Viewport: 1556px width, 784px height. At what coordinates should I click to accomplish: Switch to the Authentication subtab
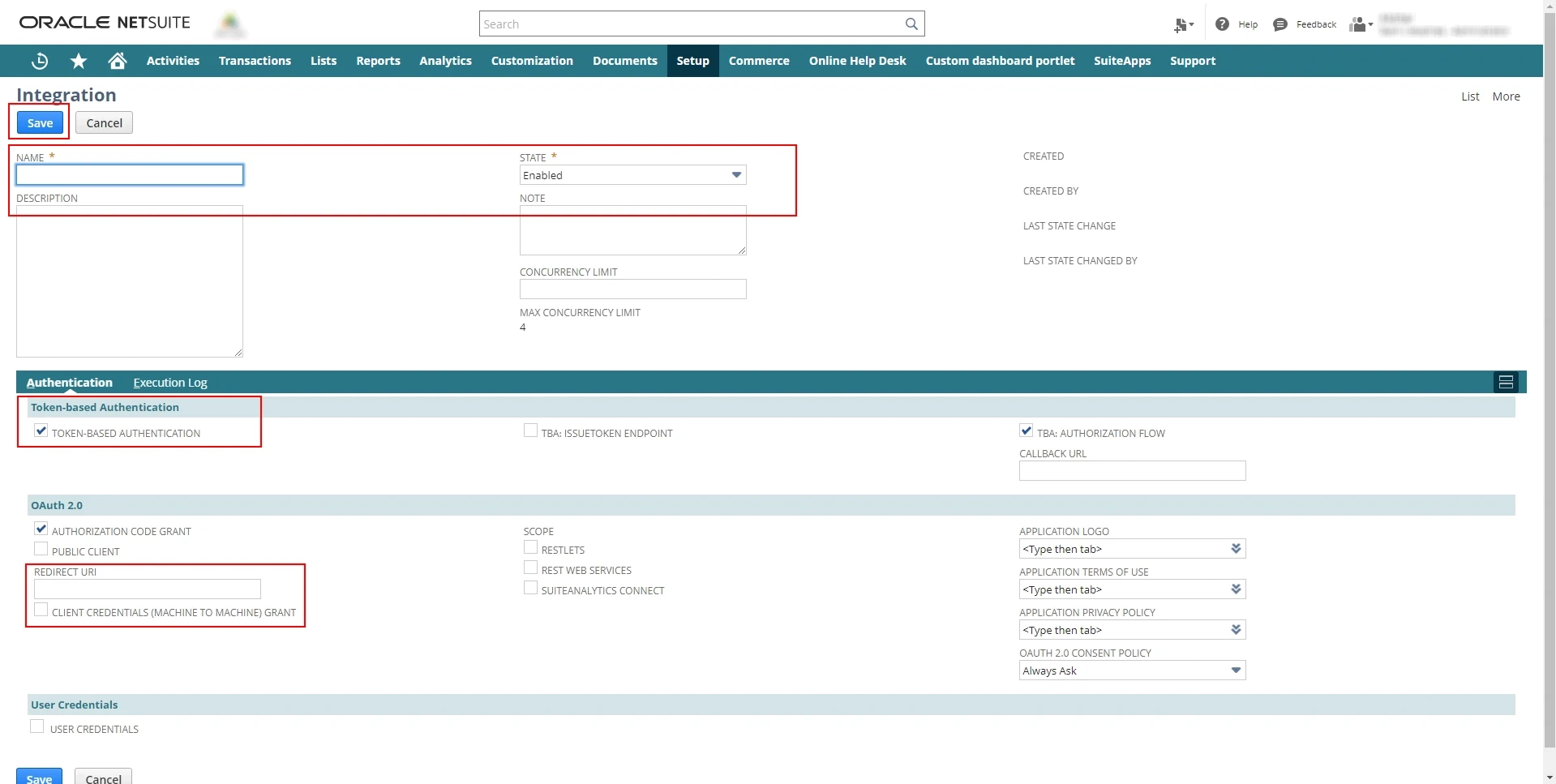tap(70, 383)
